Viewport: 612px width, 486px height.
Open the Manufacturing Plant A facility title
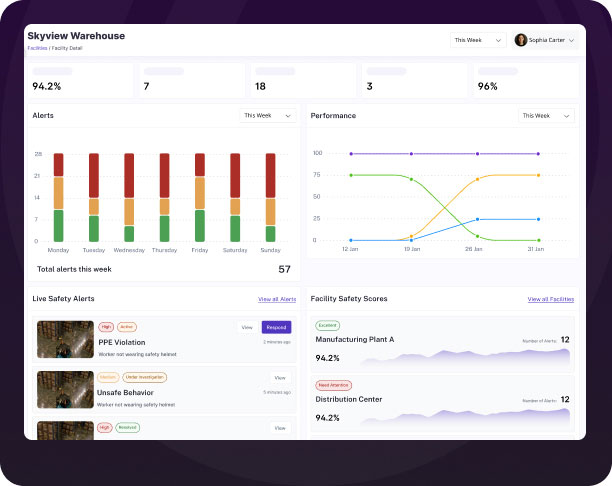click(x=355, y=340)
